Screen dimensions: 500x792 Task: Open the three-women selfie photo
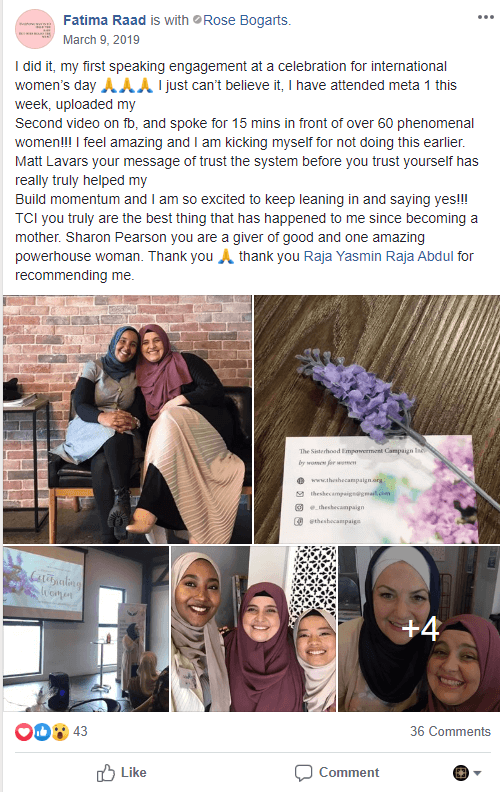tap(254, 629)
